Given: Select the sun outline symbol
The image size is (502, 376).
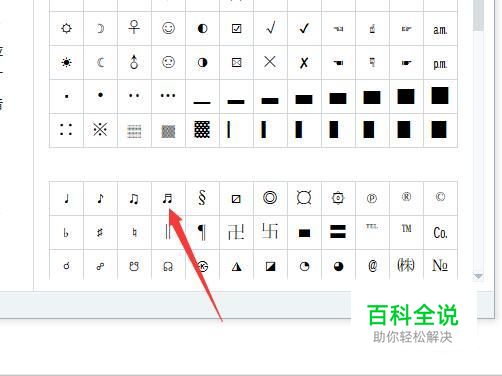Looking at the screenshot, I should pos(66,28).
